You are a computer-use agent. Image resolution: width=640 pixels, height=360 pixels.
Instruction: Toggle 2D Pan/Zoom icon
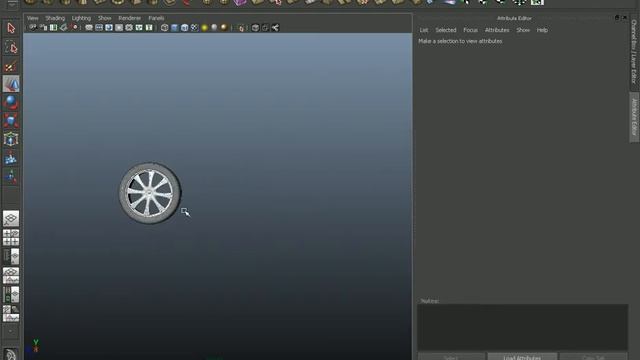coord(74,27)
